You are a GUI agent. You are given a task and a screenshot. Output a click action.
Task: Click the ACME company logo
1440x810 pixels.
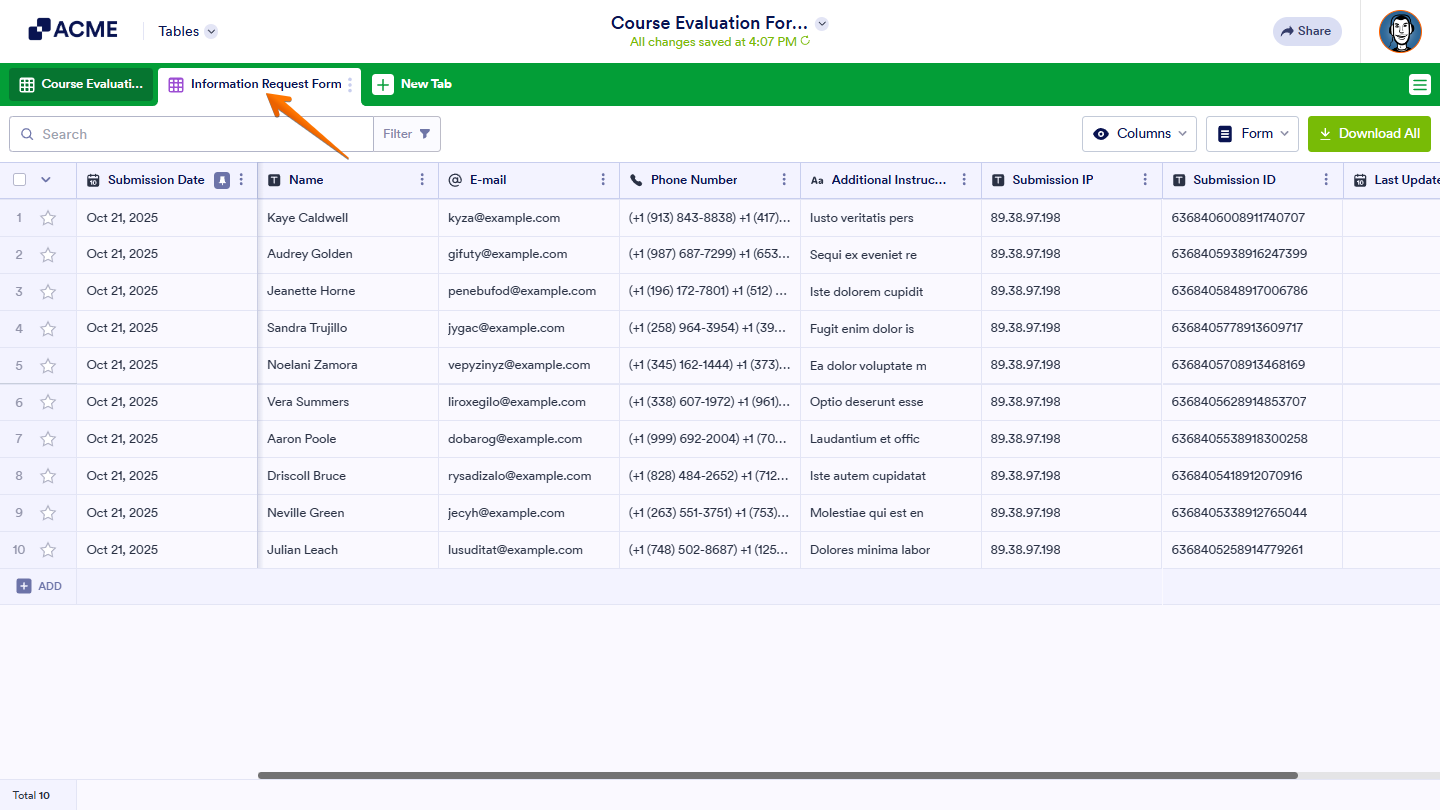73,29
